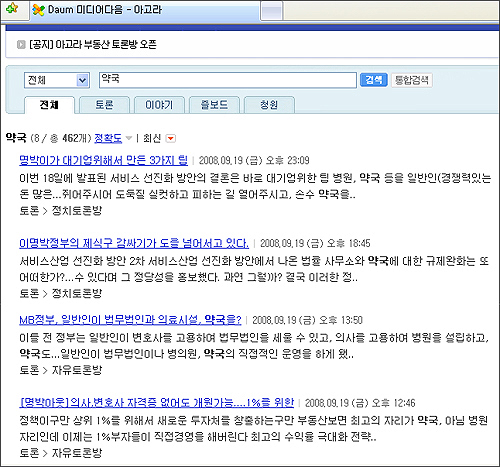The width and height of the screenshot is (500, 467).
Task: Open the 아고라 부동산 토론방 오픈 notice
Action: point(93,44)
